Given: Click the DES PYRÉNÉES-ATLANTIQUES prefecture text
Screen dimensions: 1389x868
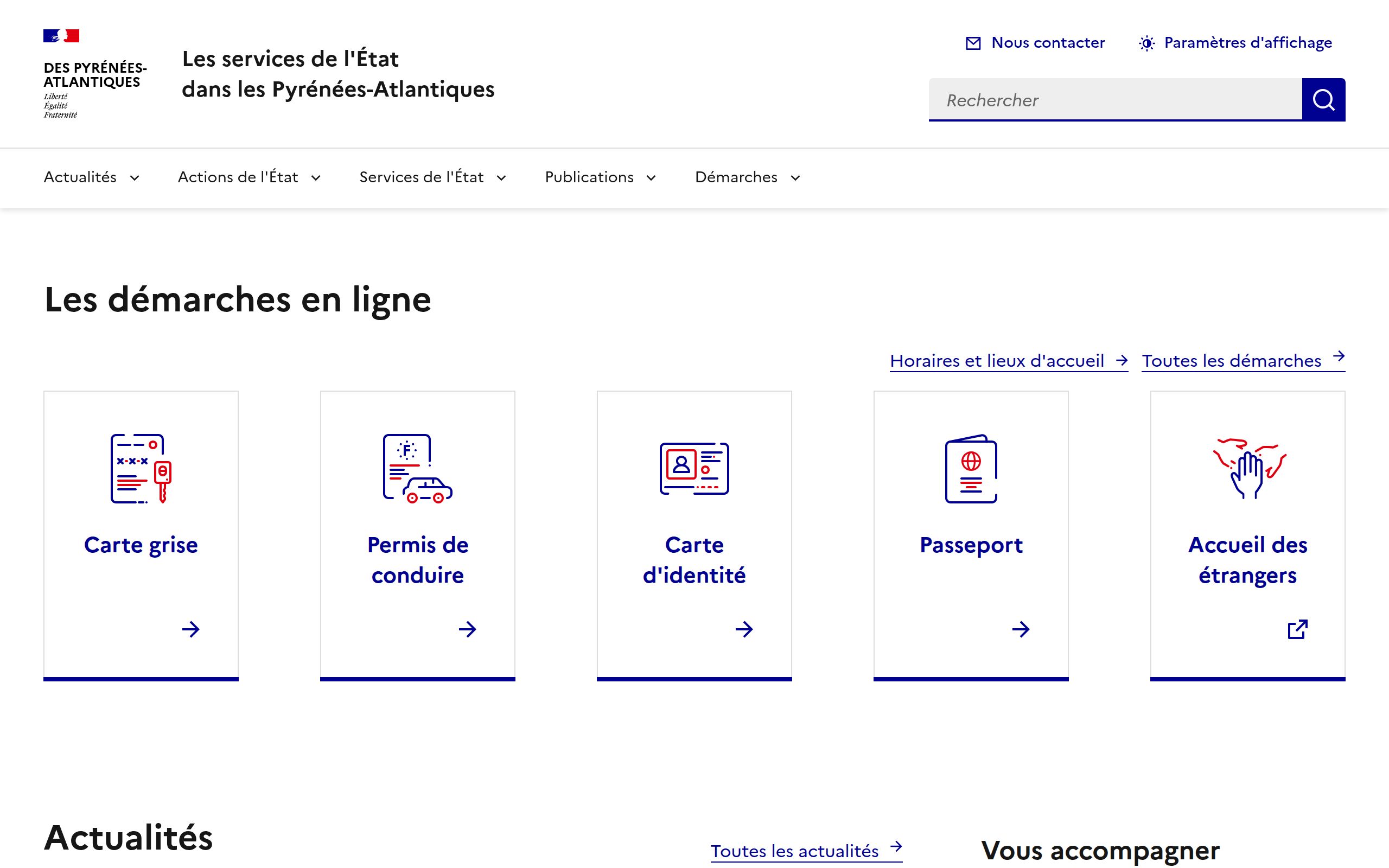Looking at the screenshot, I should pos(95,75).
